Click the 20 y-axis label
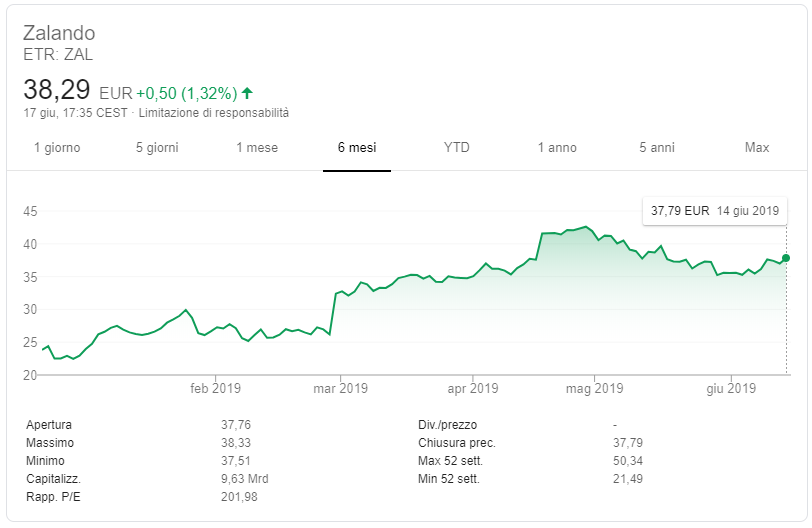Screen dimensions: 812x528 click(x=30, y=375)
